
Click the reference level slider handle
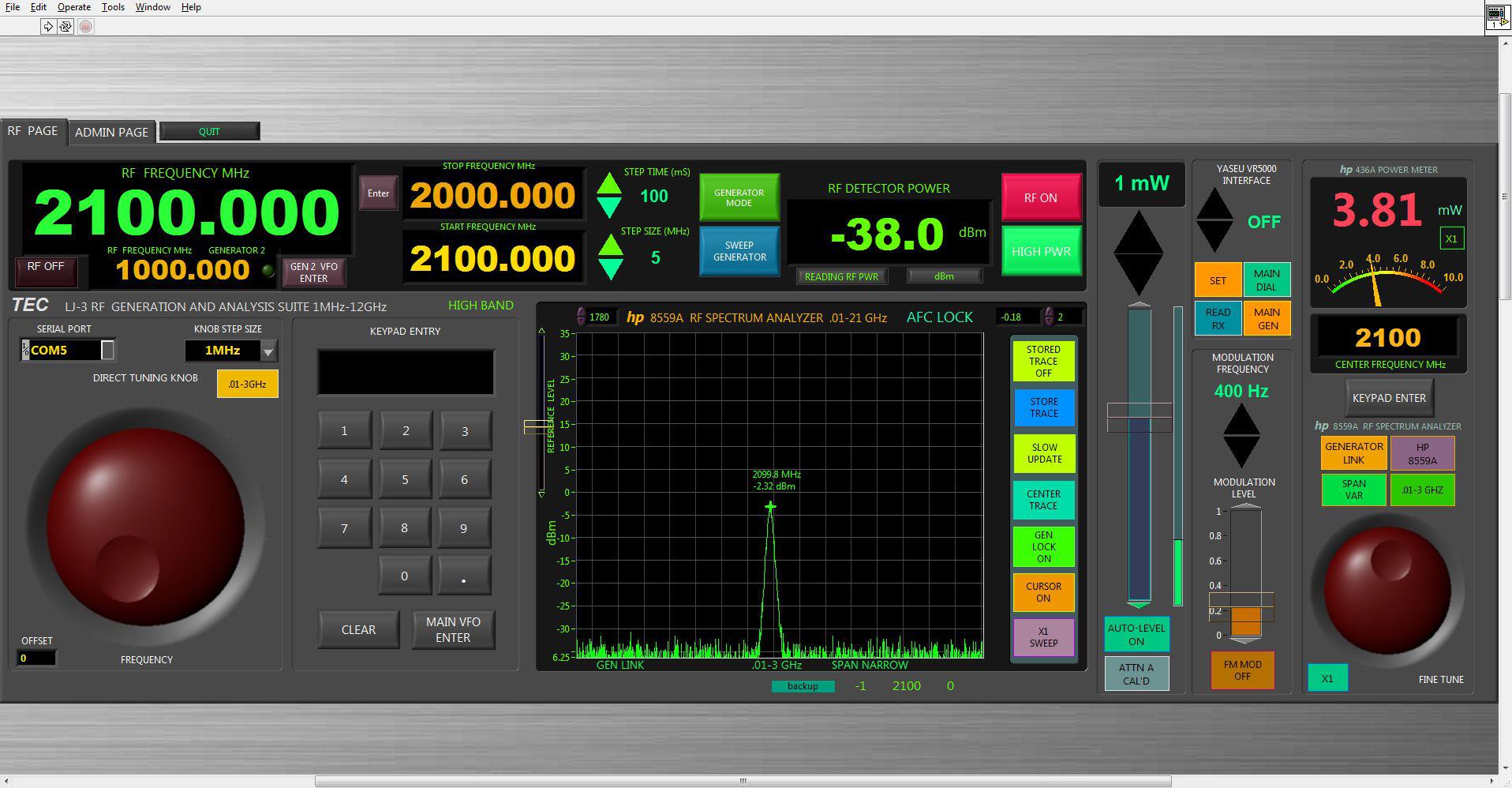[537, 427]
